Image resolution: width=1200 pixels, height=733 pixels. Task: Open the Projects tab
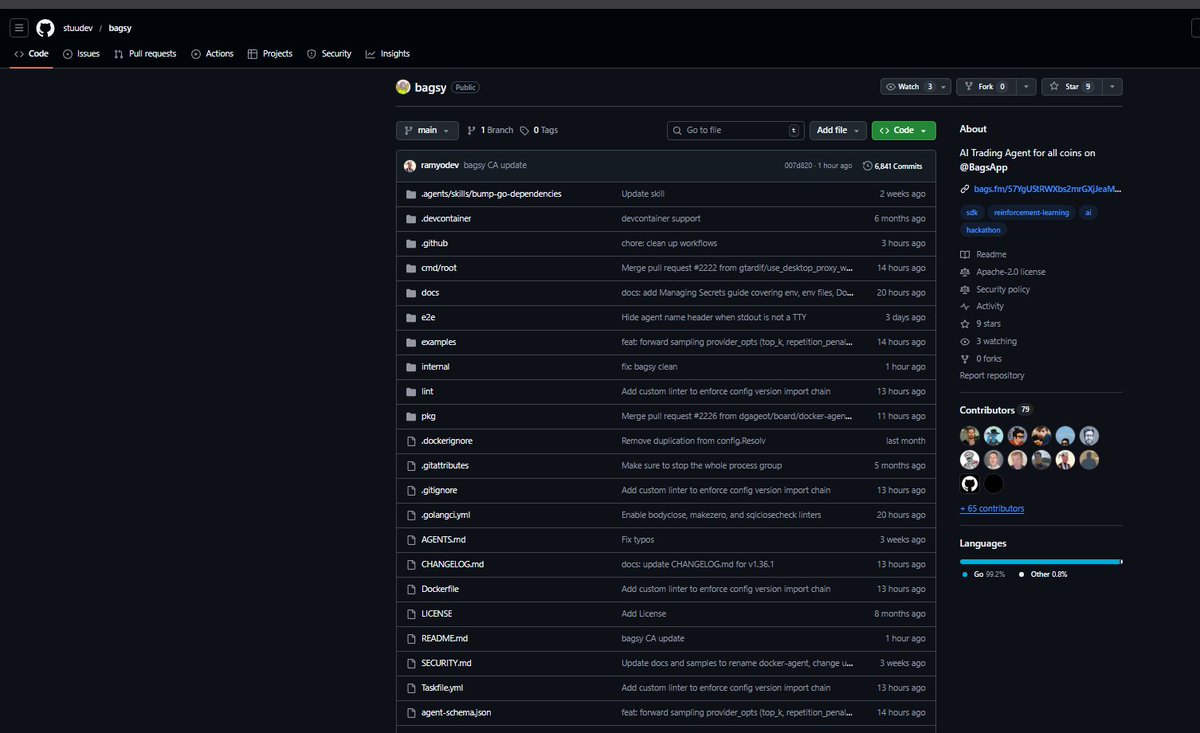pyautogui.click(x=270, y=54)
